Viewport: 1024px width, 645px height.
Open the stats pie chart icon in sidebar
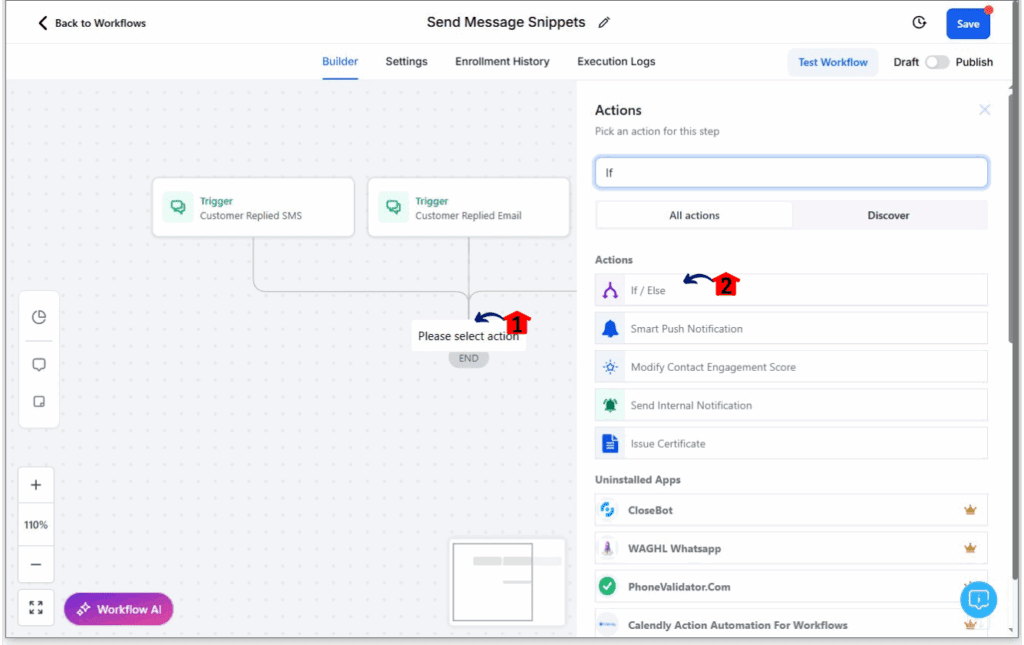pyautogui.click(x=39, y=317)
